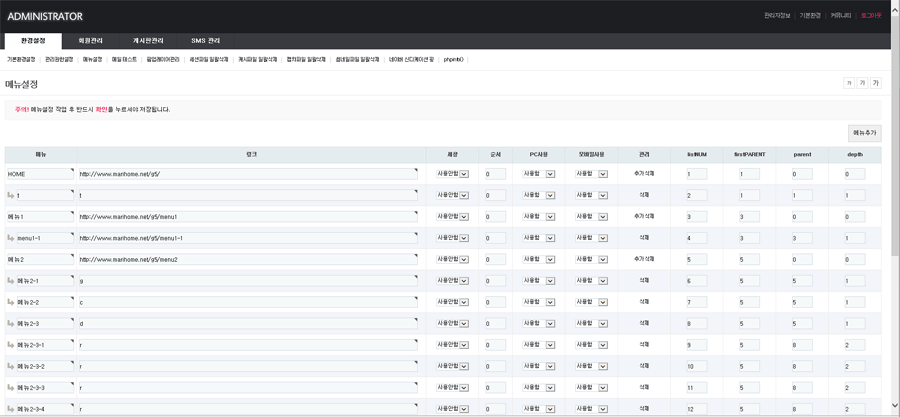Screen dimensions: 900x417
Task: Click the smallest 가 font size button
Action: 849,83
